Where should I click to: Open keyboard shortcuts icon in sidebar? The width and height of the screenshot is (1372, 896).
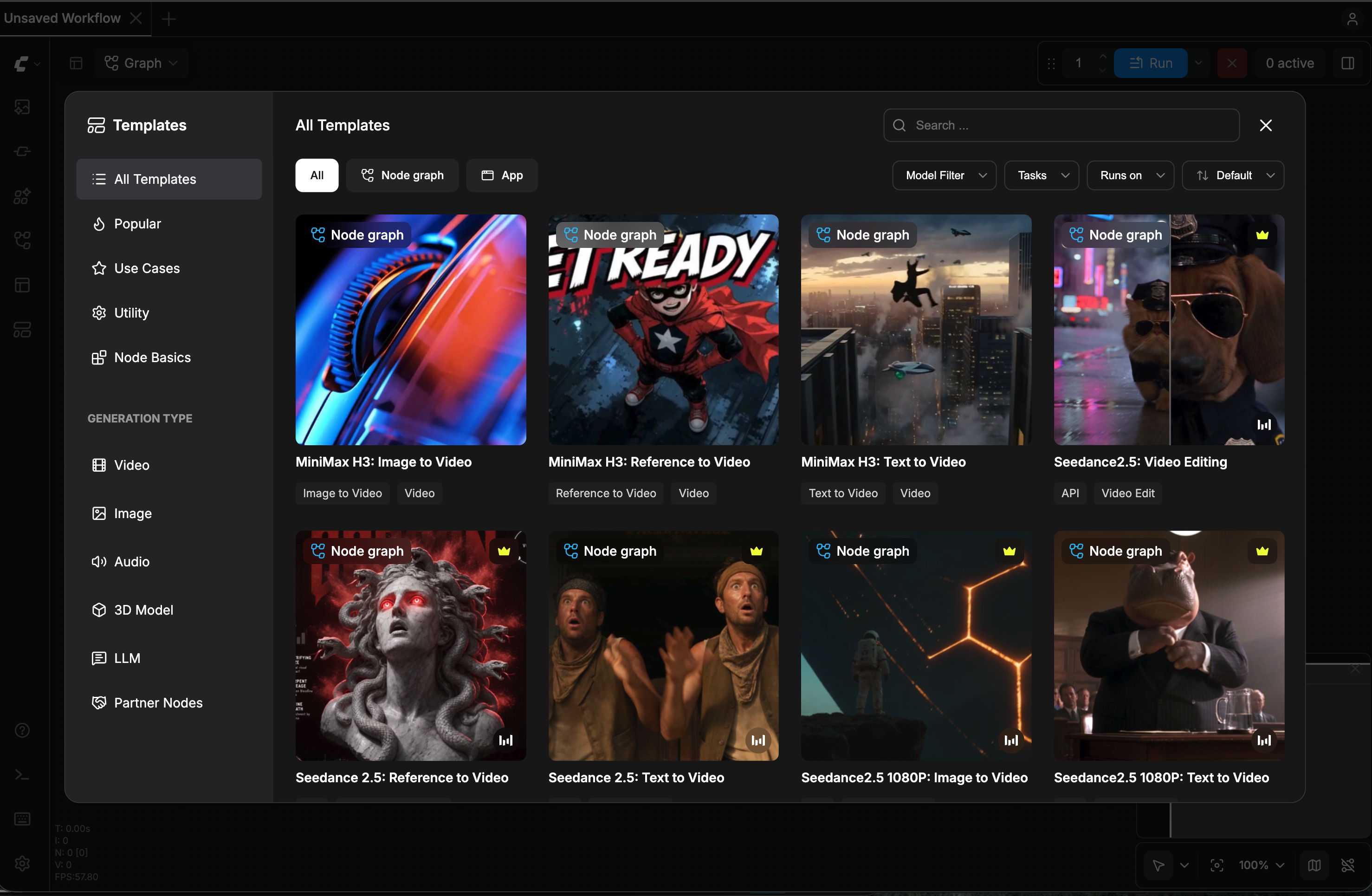22,819
